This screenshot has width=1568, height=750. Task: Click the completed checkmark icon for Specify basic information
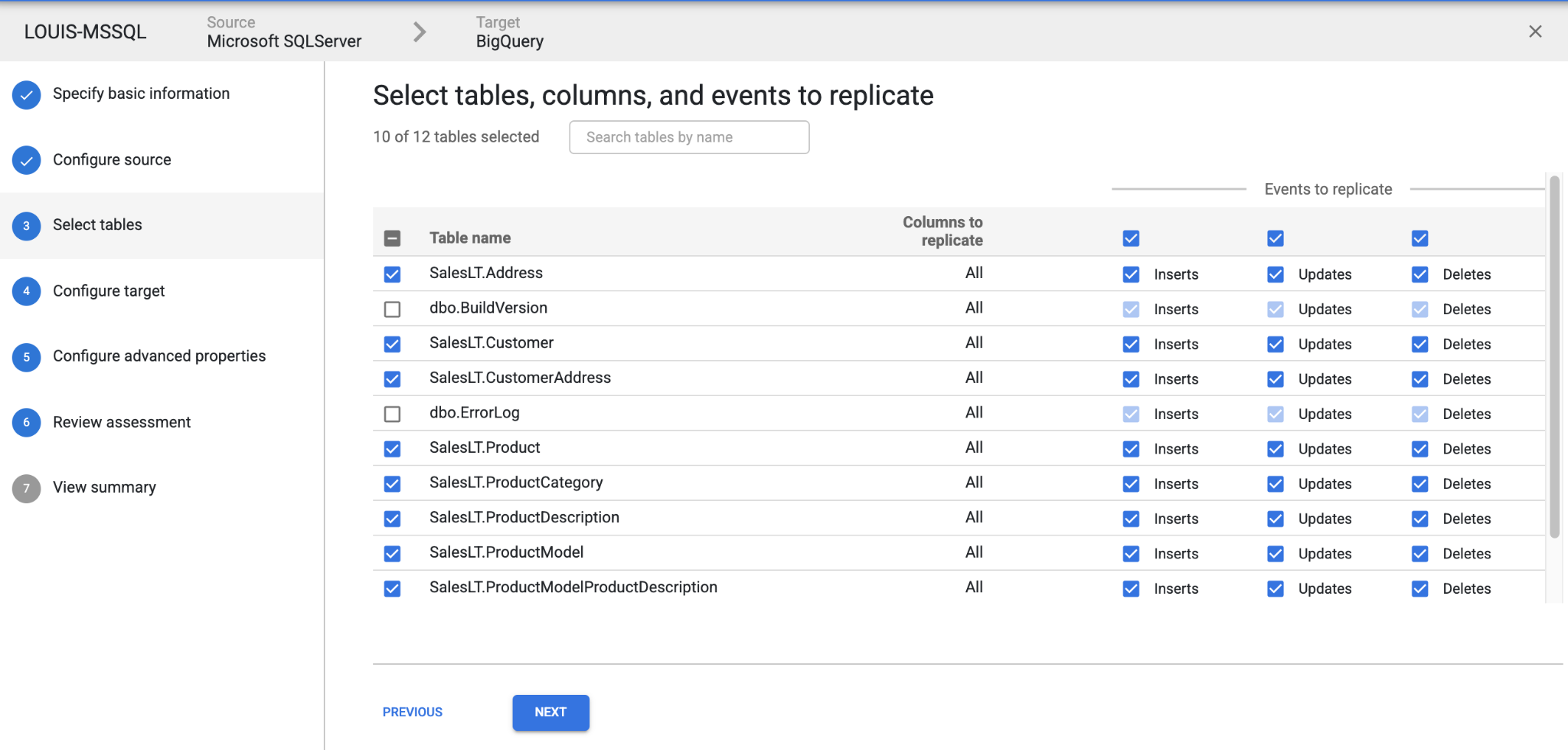pyautogui.click(x=27, y=95)
